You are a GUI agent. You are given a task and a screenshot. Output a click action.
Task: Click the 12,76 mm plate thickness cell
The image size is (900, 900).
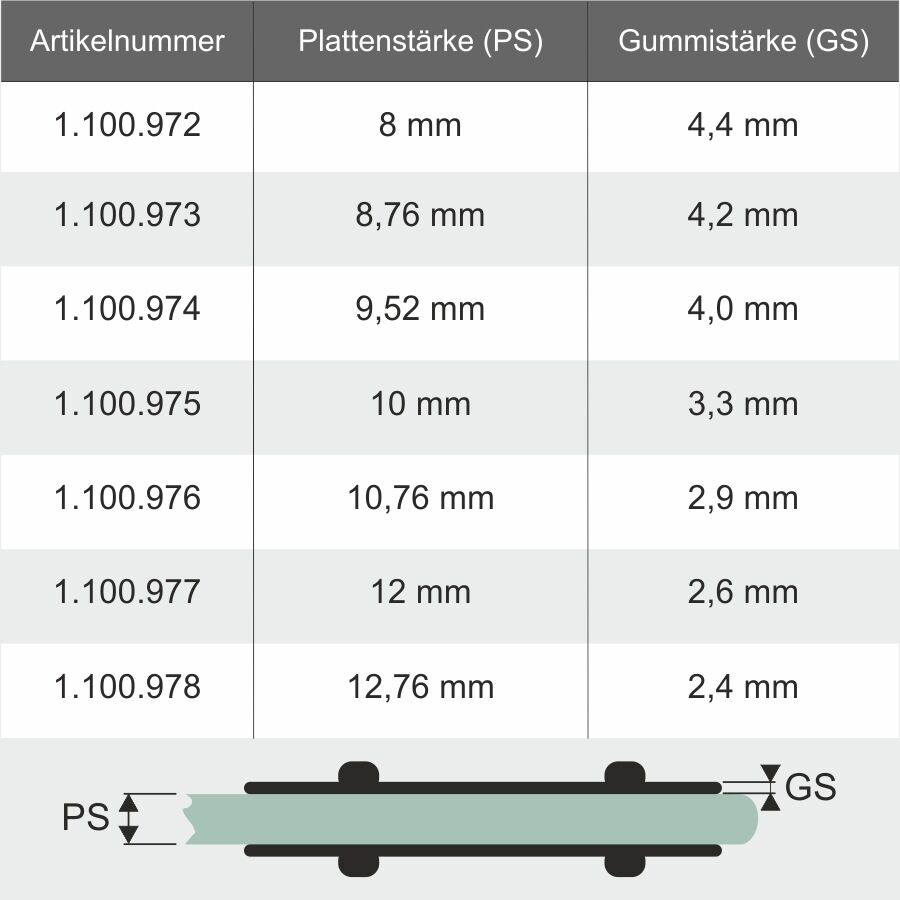tap(420, 691)
